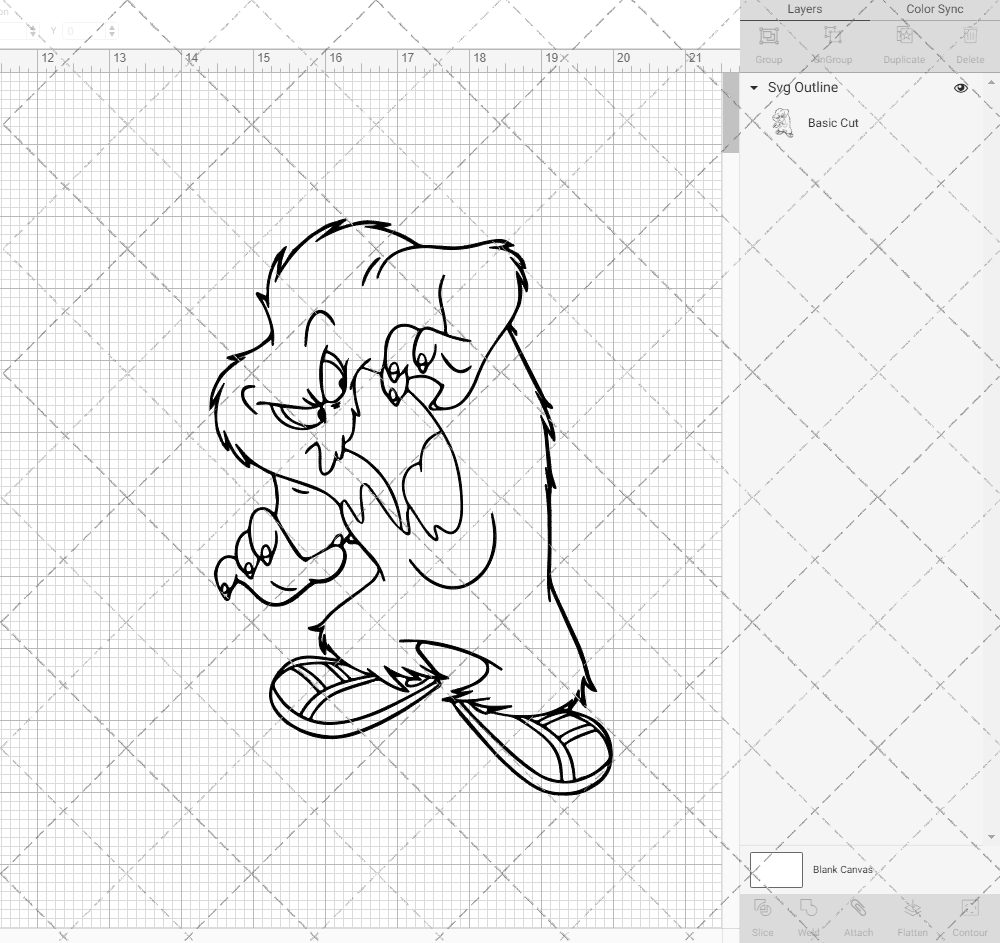Select the Basic Cut layer thumbnail
This screenshot has height=943, width=1000.
pyautogui.click(x=783, y=123)
